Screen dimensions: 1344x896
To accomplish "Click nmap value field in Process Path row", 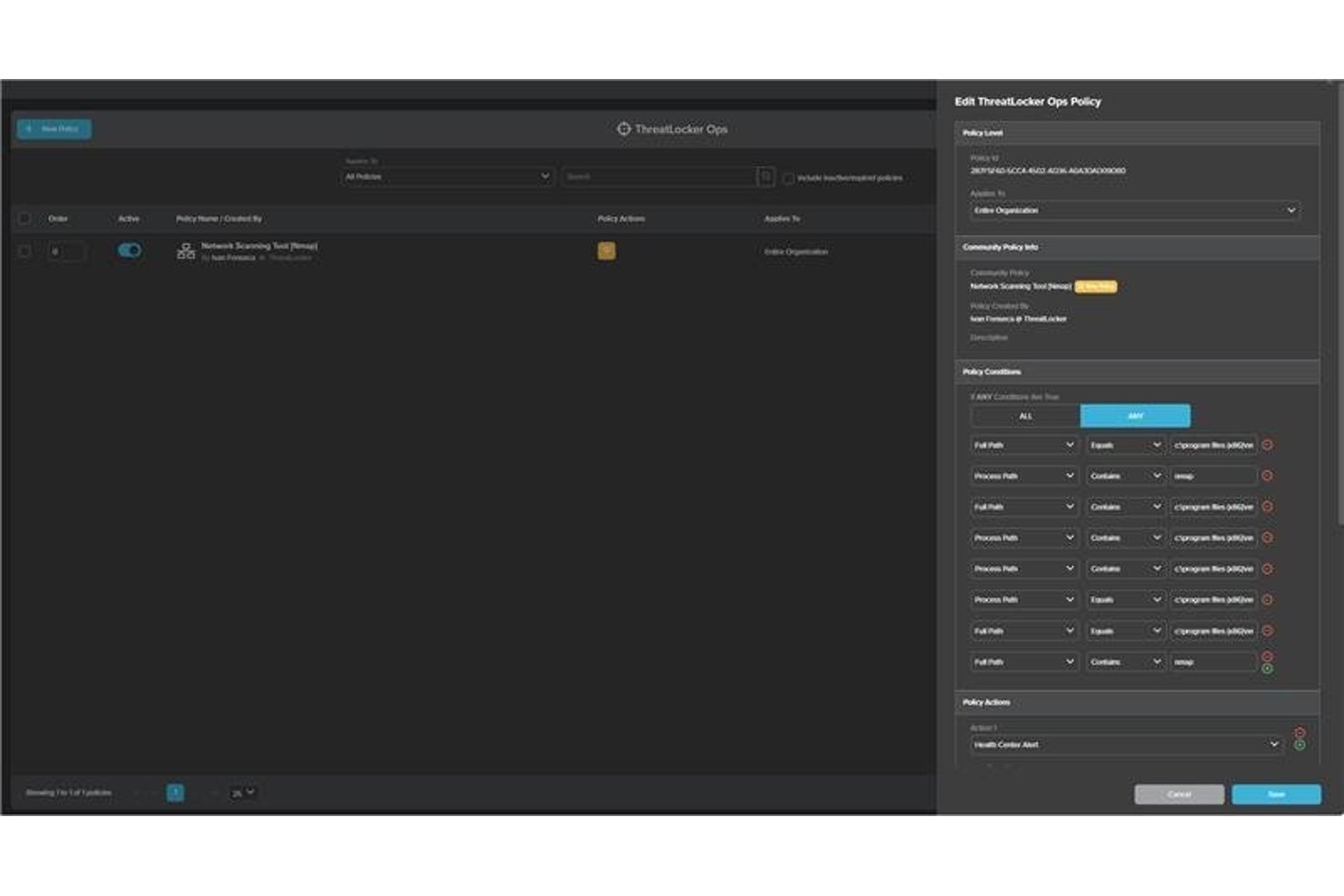I will [x=1213, y=476].
